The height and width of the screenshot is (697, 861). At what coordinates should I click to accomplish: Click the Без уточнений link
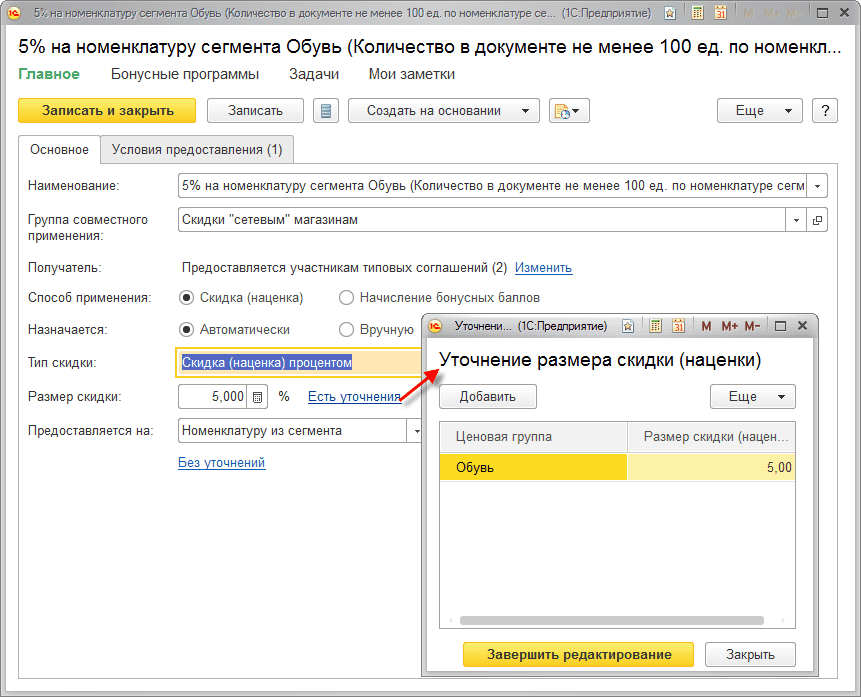pos(222,462)
